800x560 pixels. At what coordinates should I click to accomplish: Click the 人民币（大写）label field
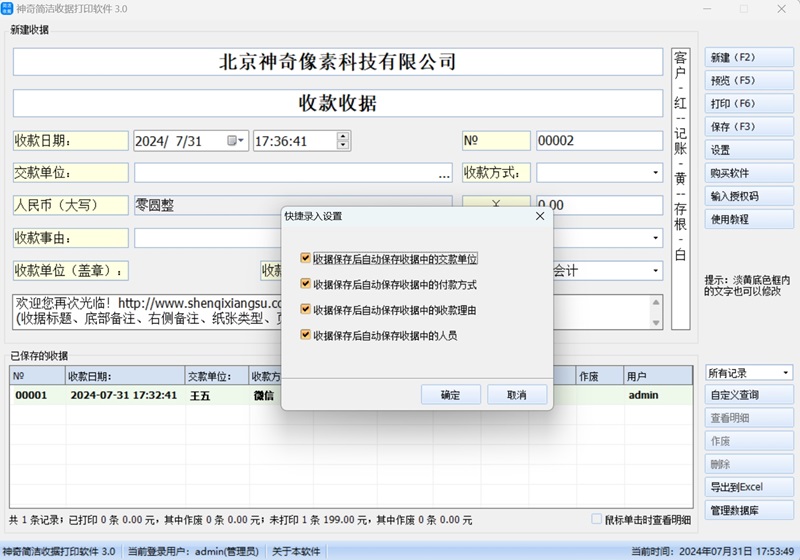point(70,205)
